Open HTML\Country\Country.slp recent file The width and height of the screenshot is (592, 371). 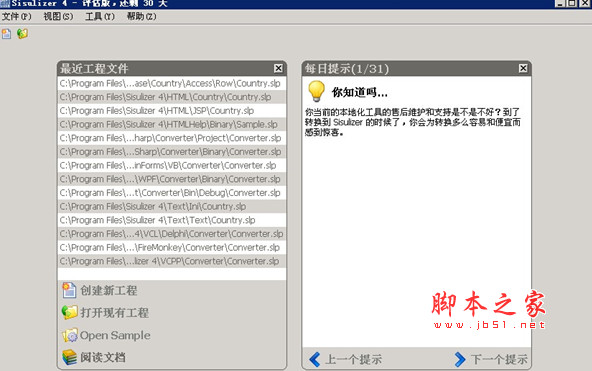pos(172,97)
